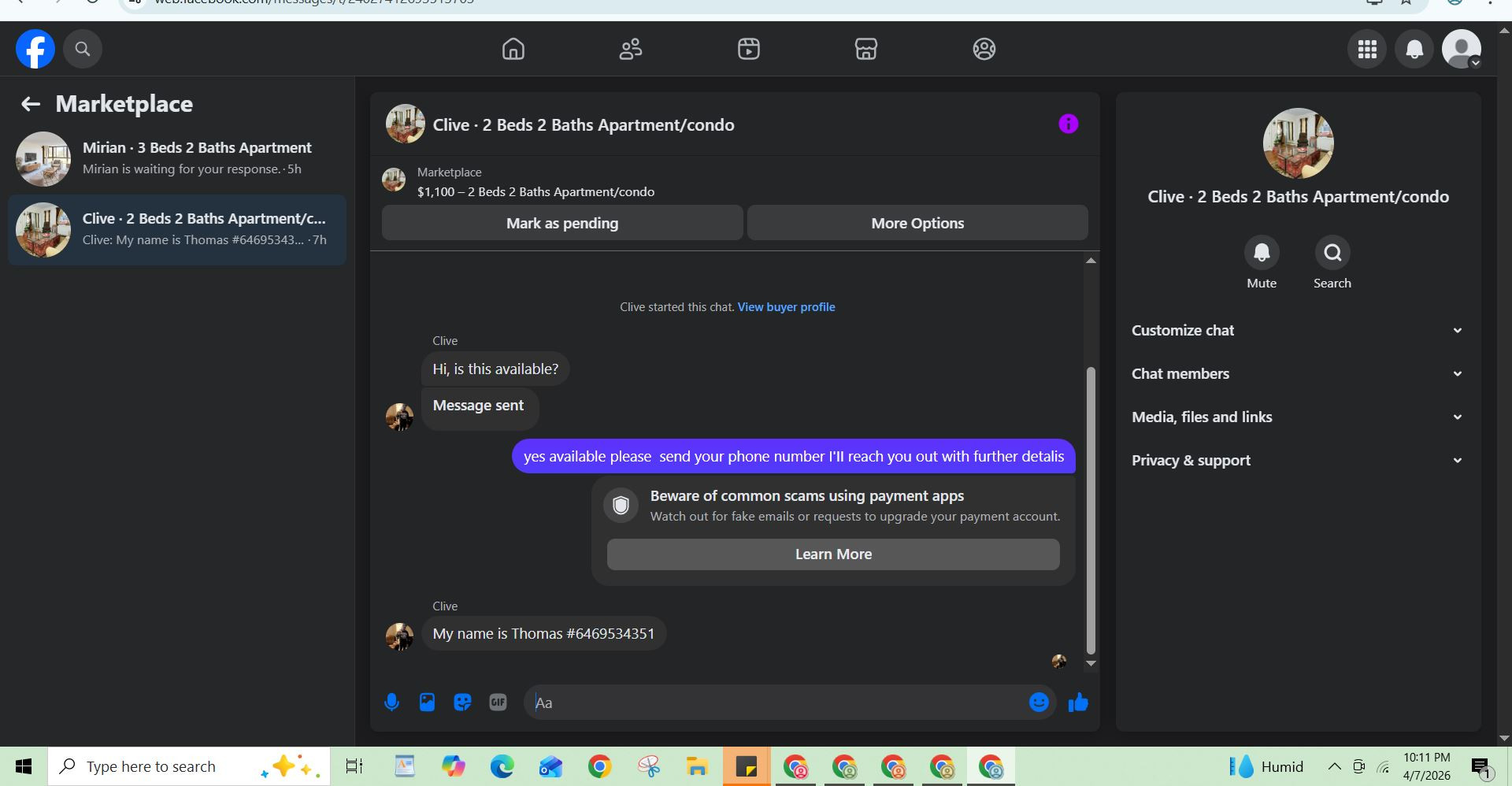Click Learn More about payment scams
This screenshot has width=1512, height=786.
point(833,554)
